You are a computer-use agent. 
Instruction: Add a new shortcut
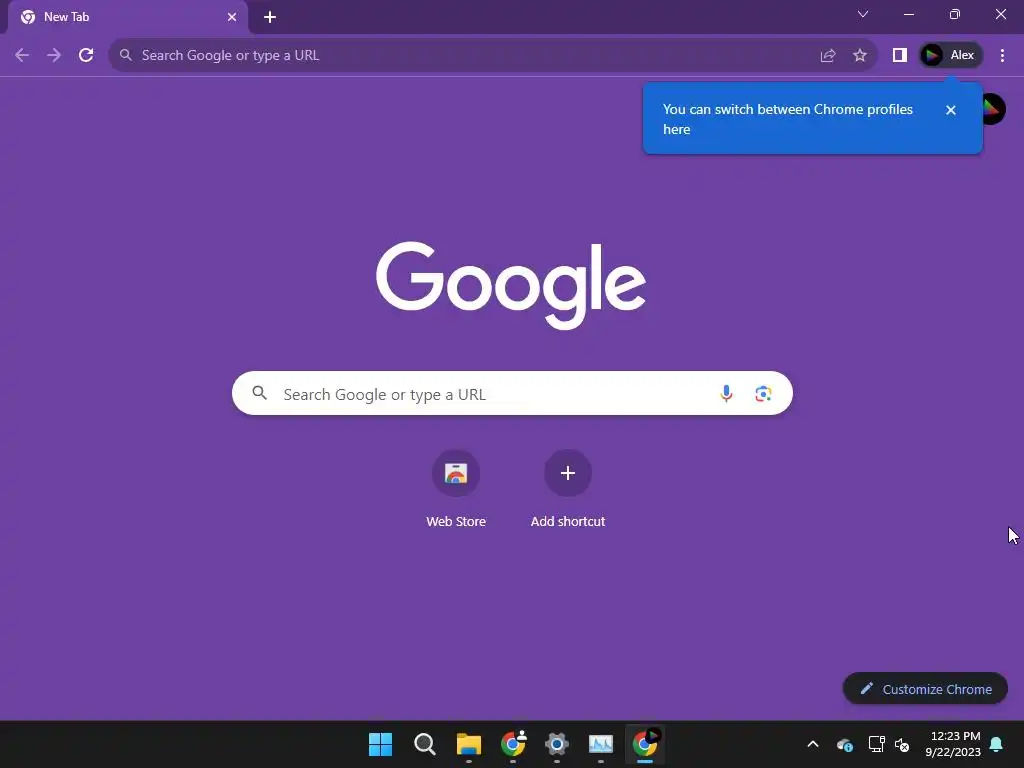568,473
